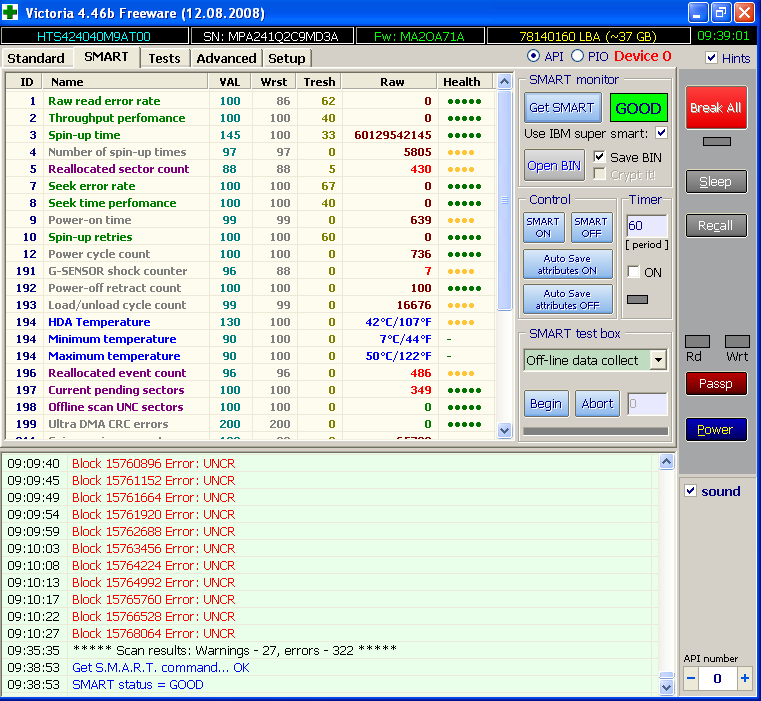
Task: Click serial number SN field
Action: [271, 36]
